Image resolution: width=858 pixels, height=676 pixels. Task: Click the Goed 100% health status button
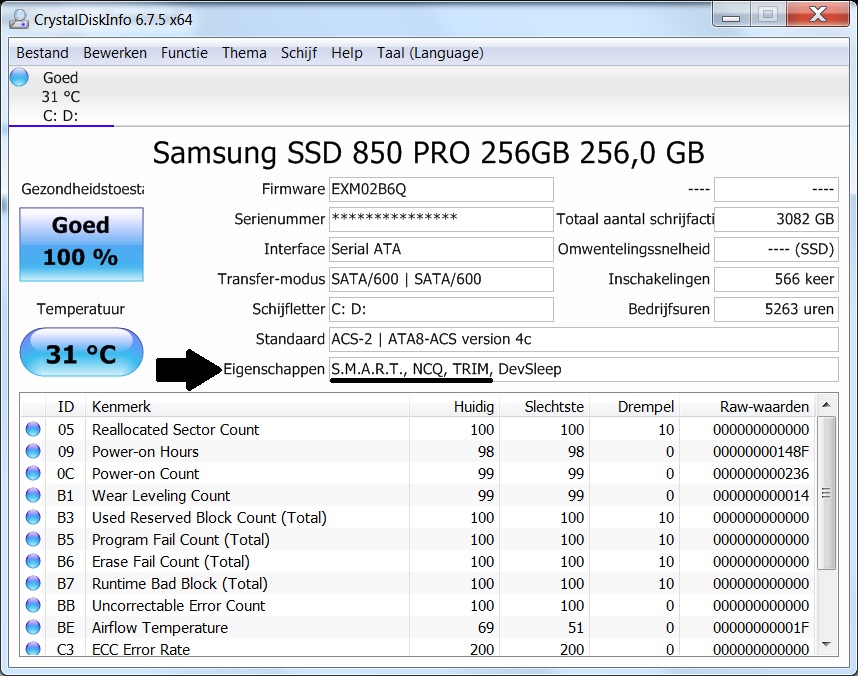pyautogui.click(x=80, y=244)
